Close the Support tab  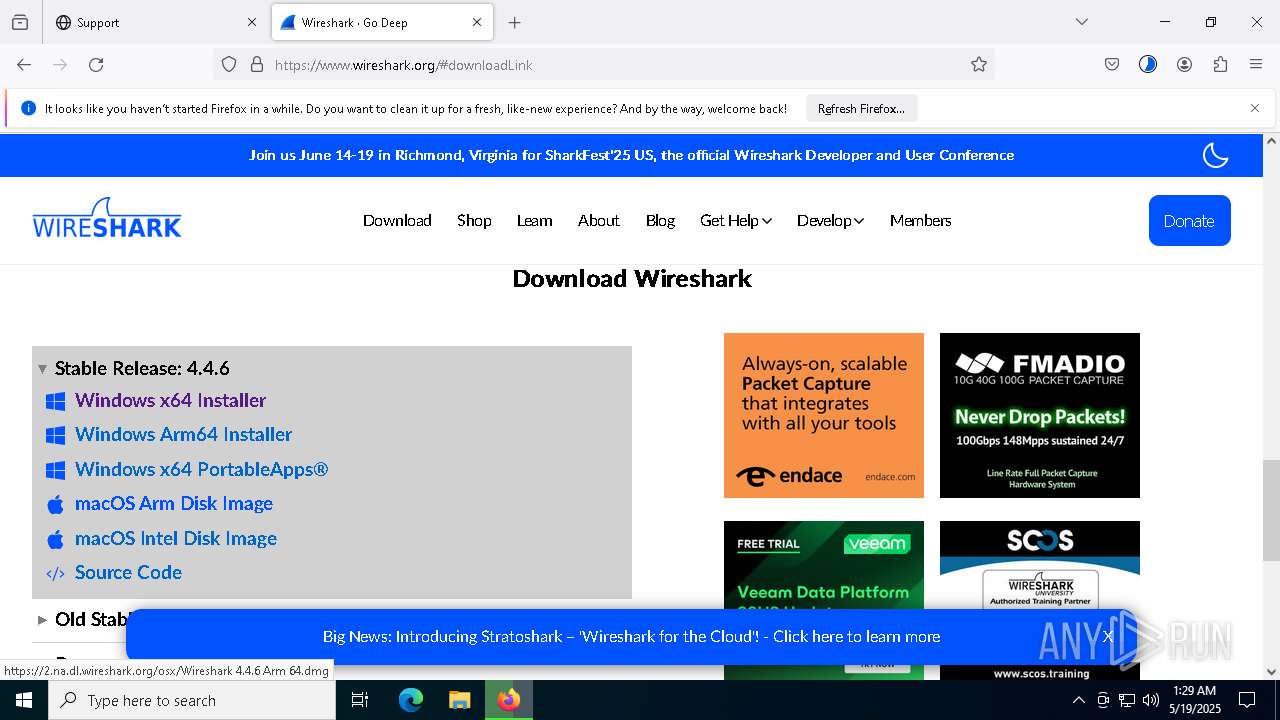pos(252,22)
